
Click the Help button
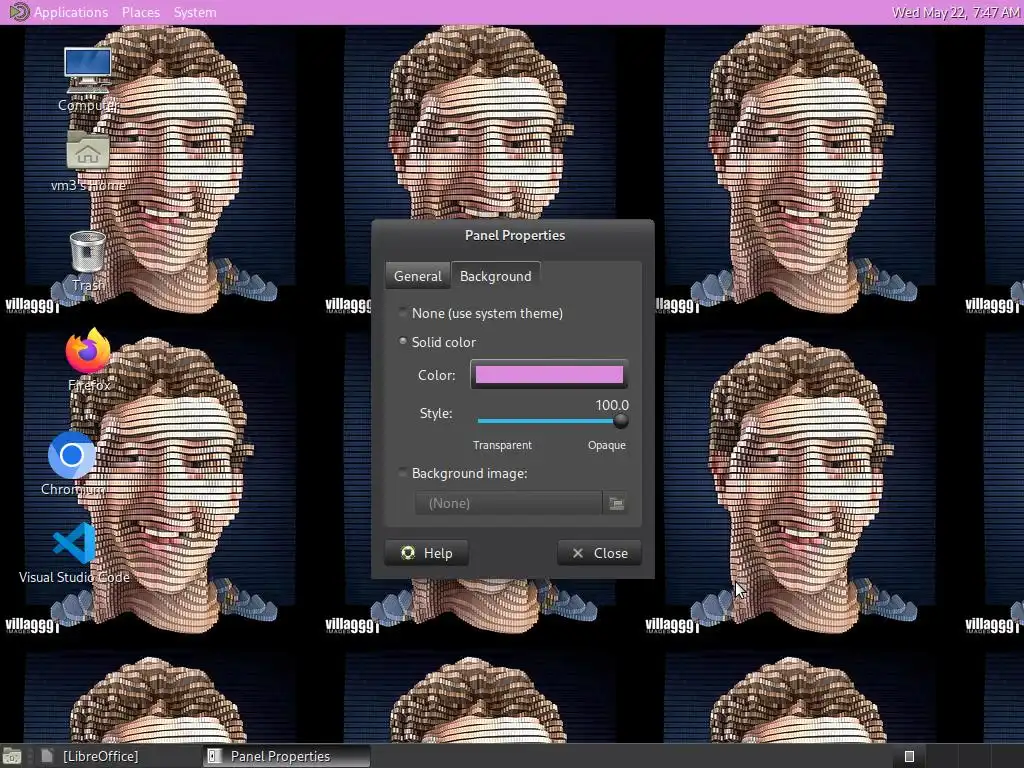[426, 553]
